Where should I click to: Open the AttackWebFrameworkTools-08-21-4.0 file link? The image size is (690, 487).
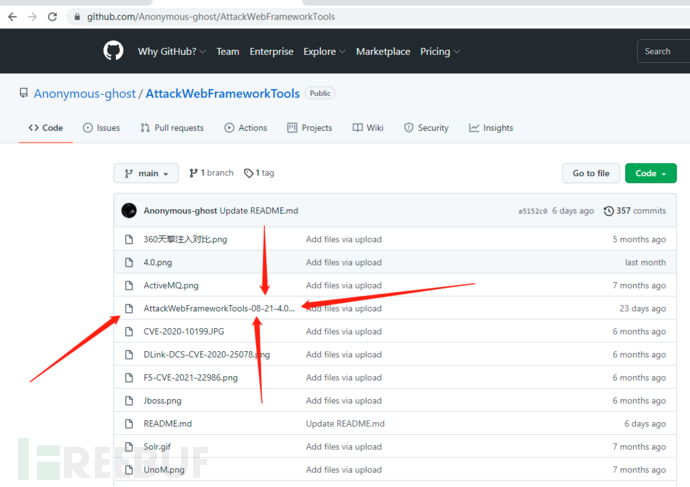[219, 308]
